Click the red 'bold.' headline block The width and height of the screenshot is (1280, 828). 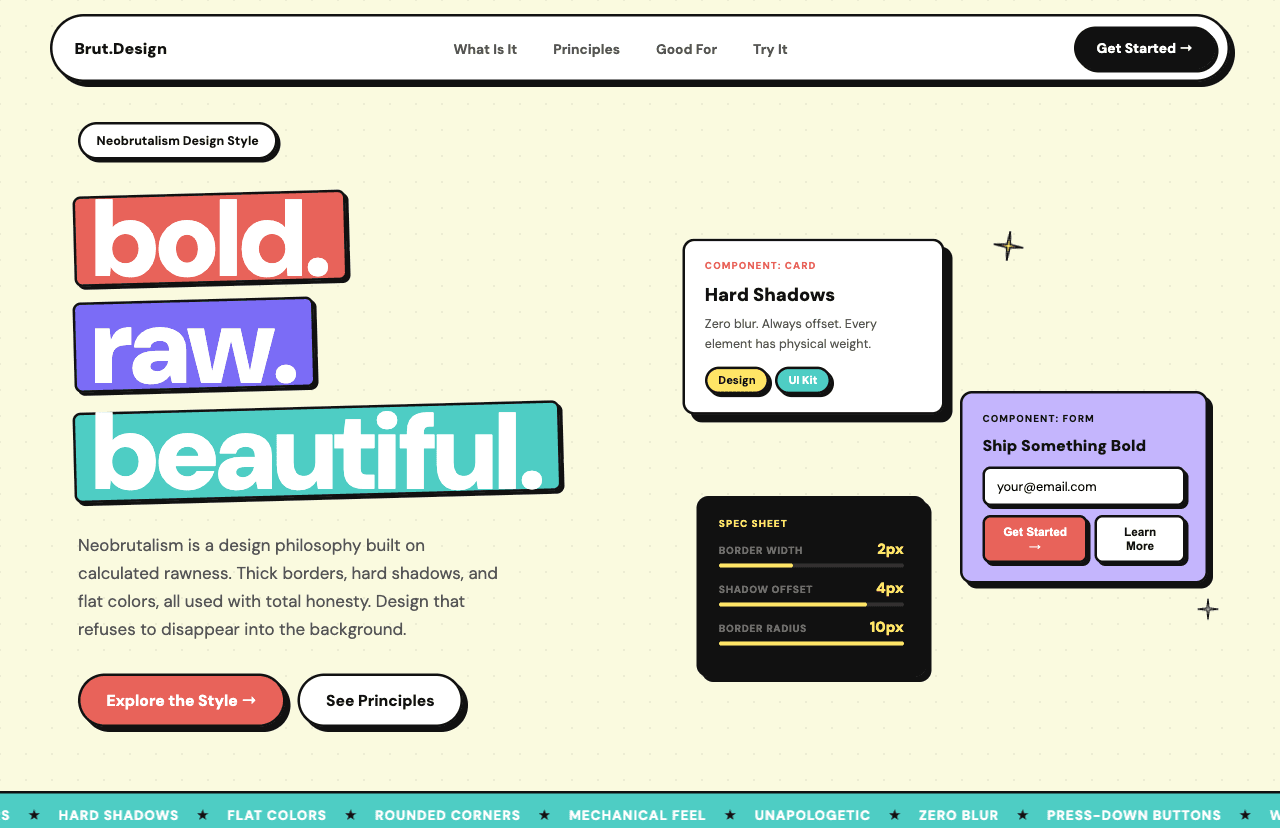pos(210,238)
